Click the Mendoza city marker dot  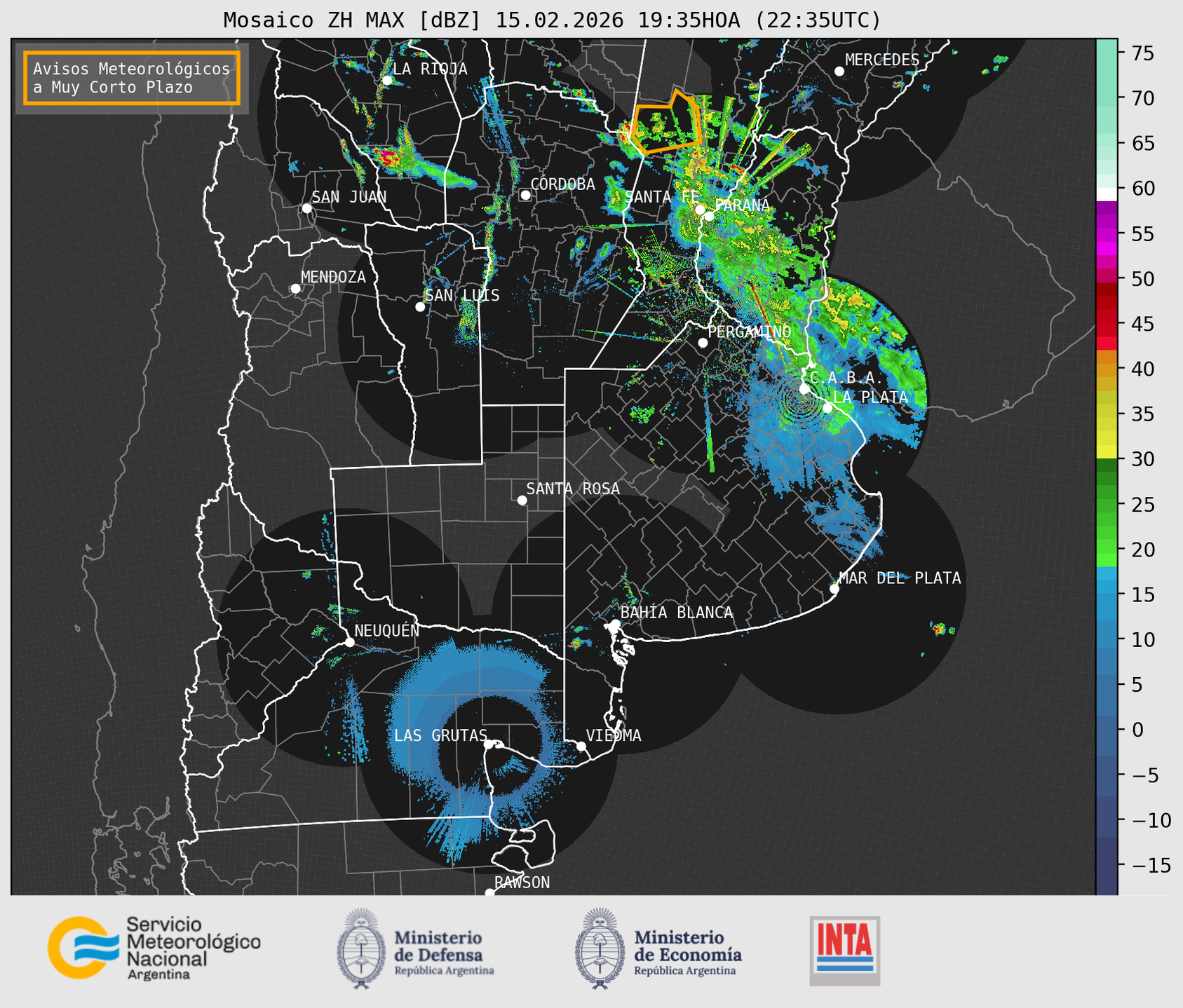(x=296, y=289)
